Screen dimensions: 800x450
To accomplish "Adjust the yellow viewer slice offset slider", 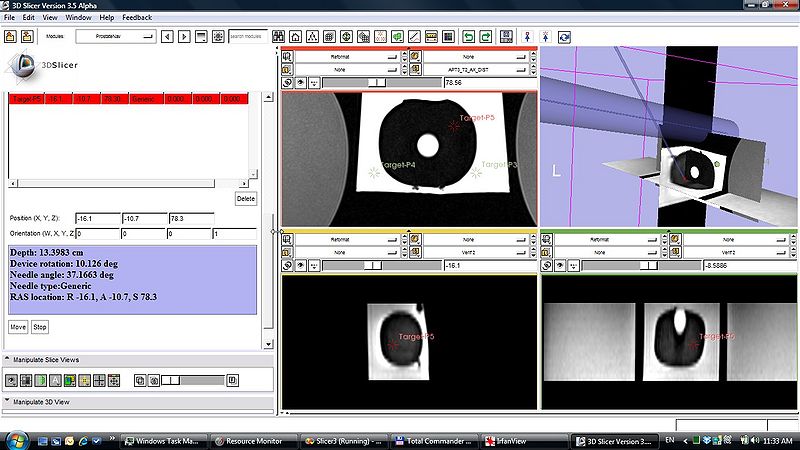I will [382, 265].
